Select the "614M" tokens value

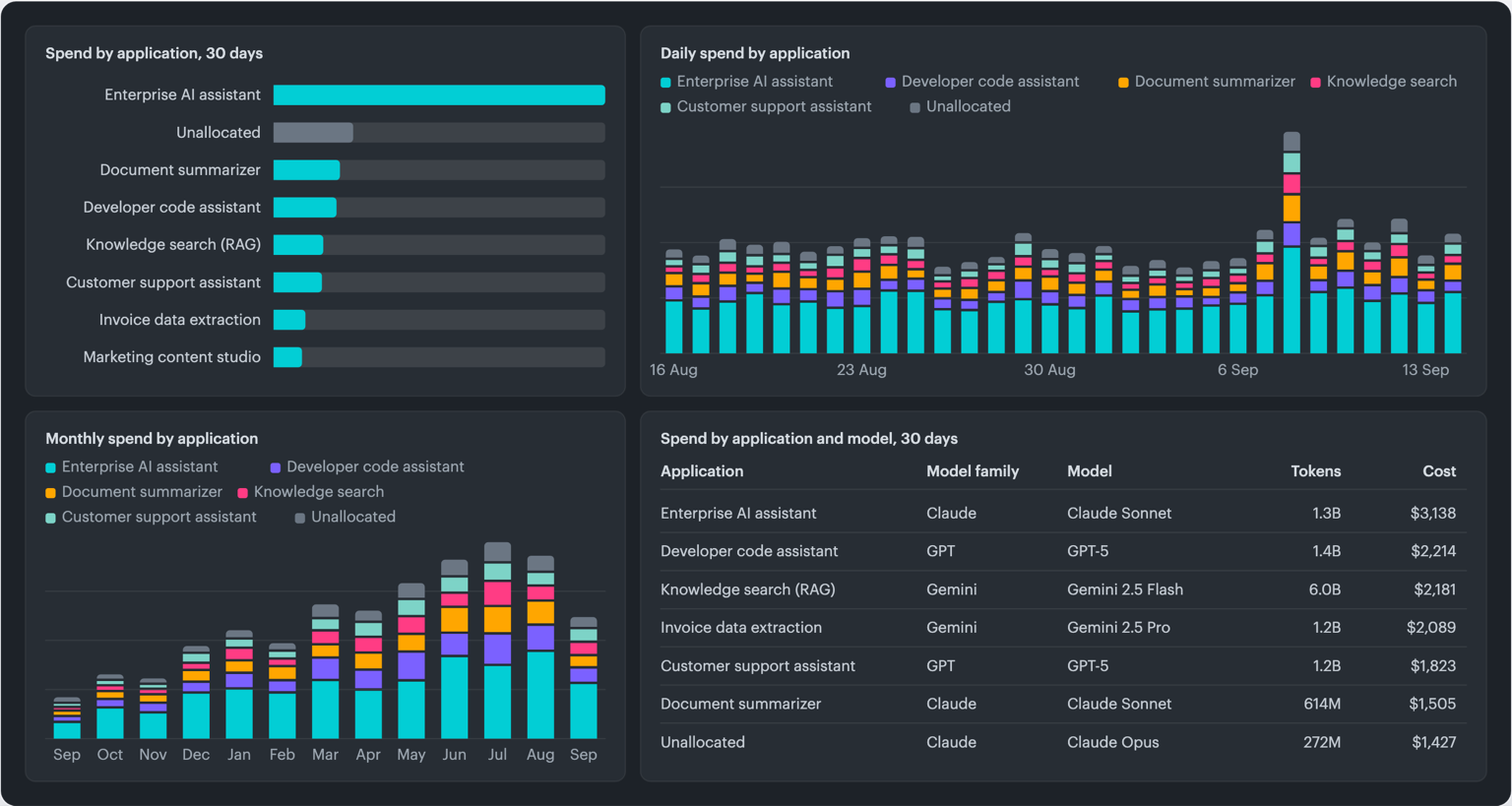(1322, 704)
